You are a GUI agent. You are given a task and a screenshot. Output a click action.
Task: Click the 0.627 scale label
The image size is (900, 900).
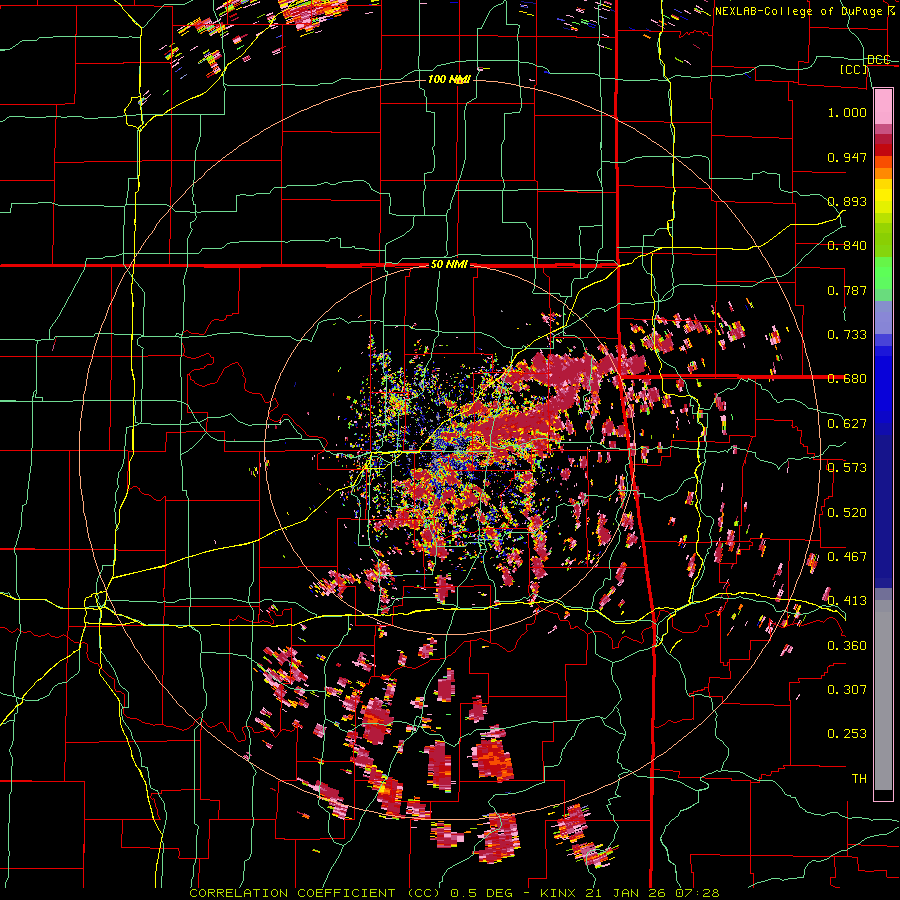(847, 424)
